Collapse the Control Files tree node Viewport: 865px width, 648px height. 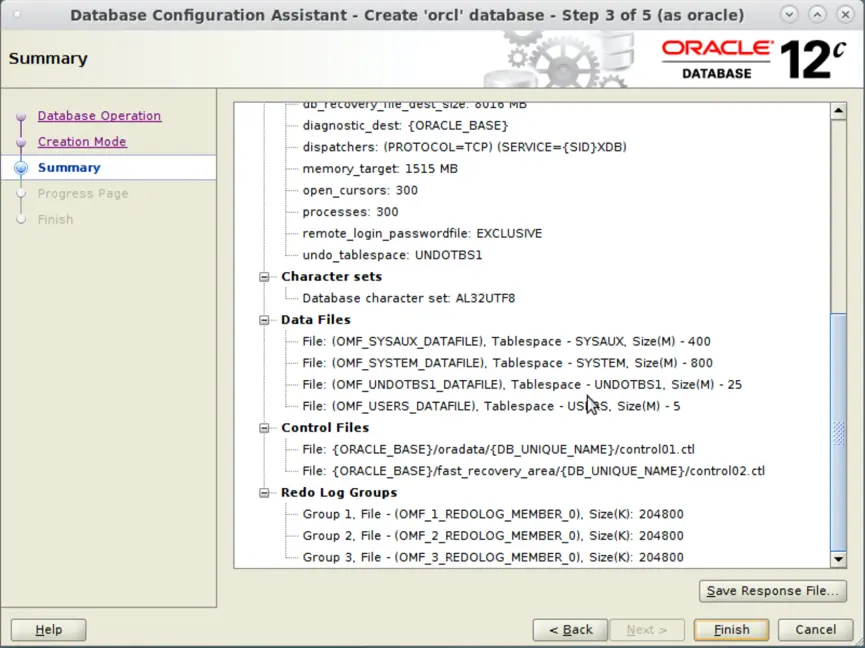click(x=264, y=428)
